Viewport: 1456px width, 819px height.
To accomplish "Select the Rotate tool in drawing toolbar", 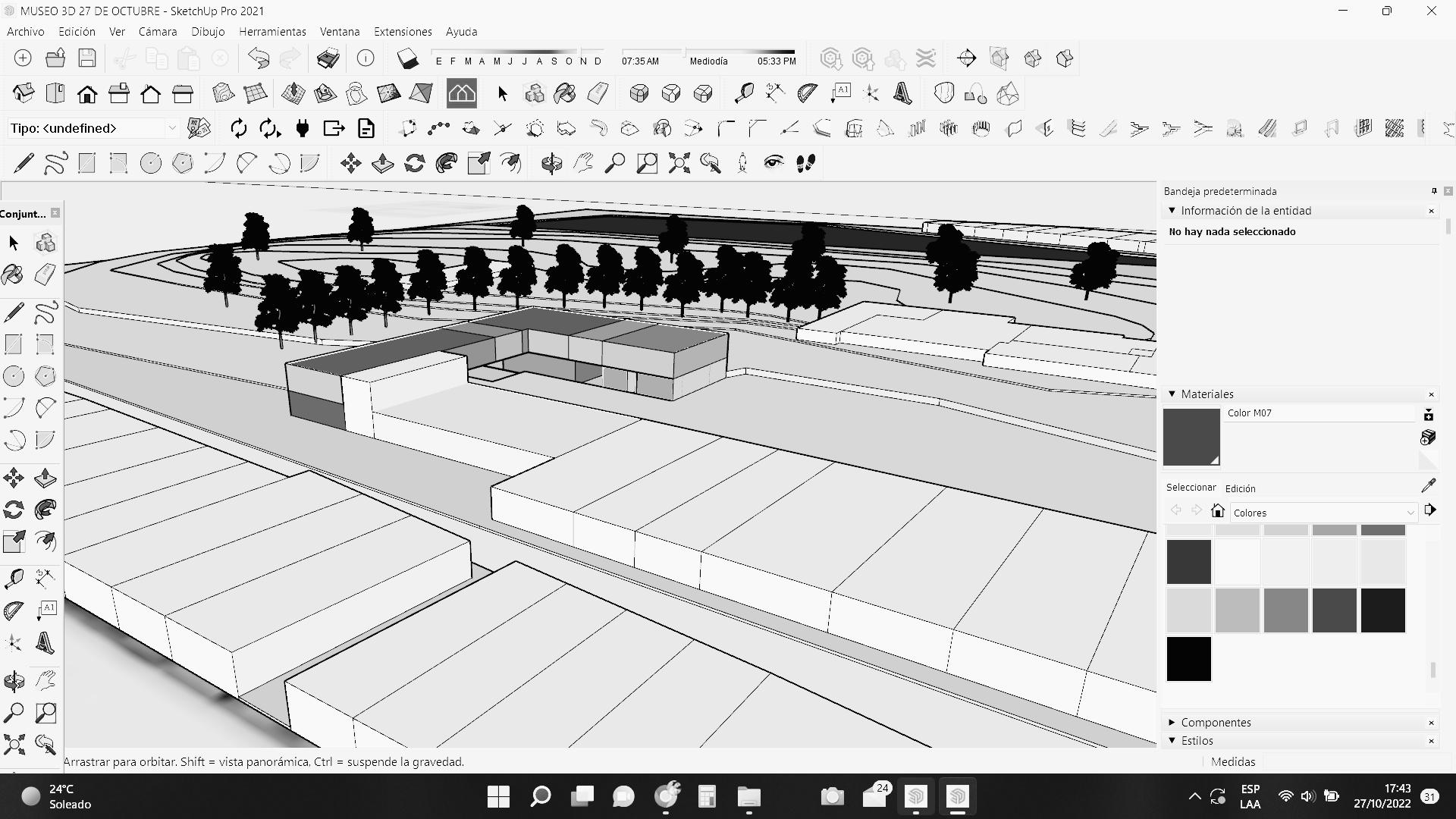I will [x=414, y=163].
